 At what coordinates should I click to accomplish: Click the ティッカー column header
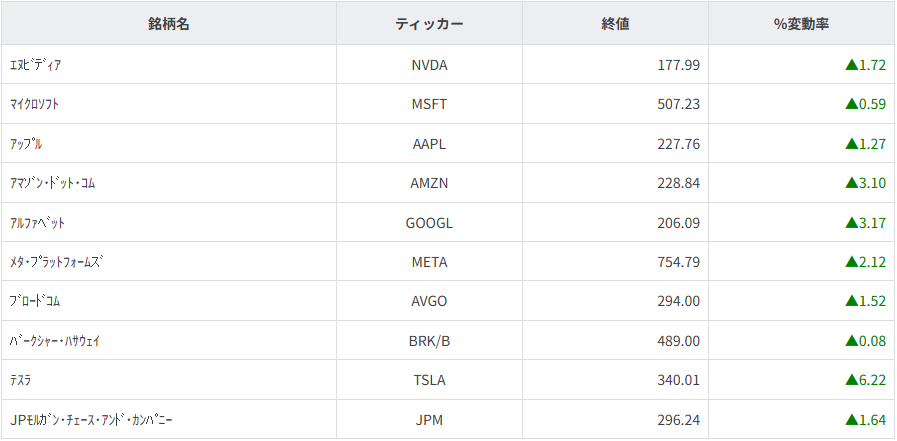point(429,24)
